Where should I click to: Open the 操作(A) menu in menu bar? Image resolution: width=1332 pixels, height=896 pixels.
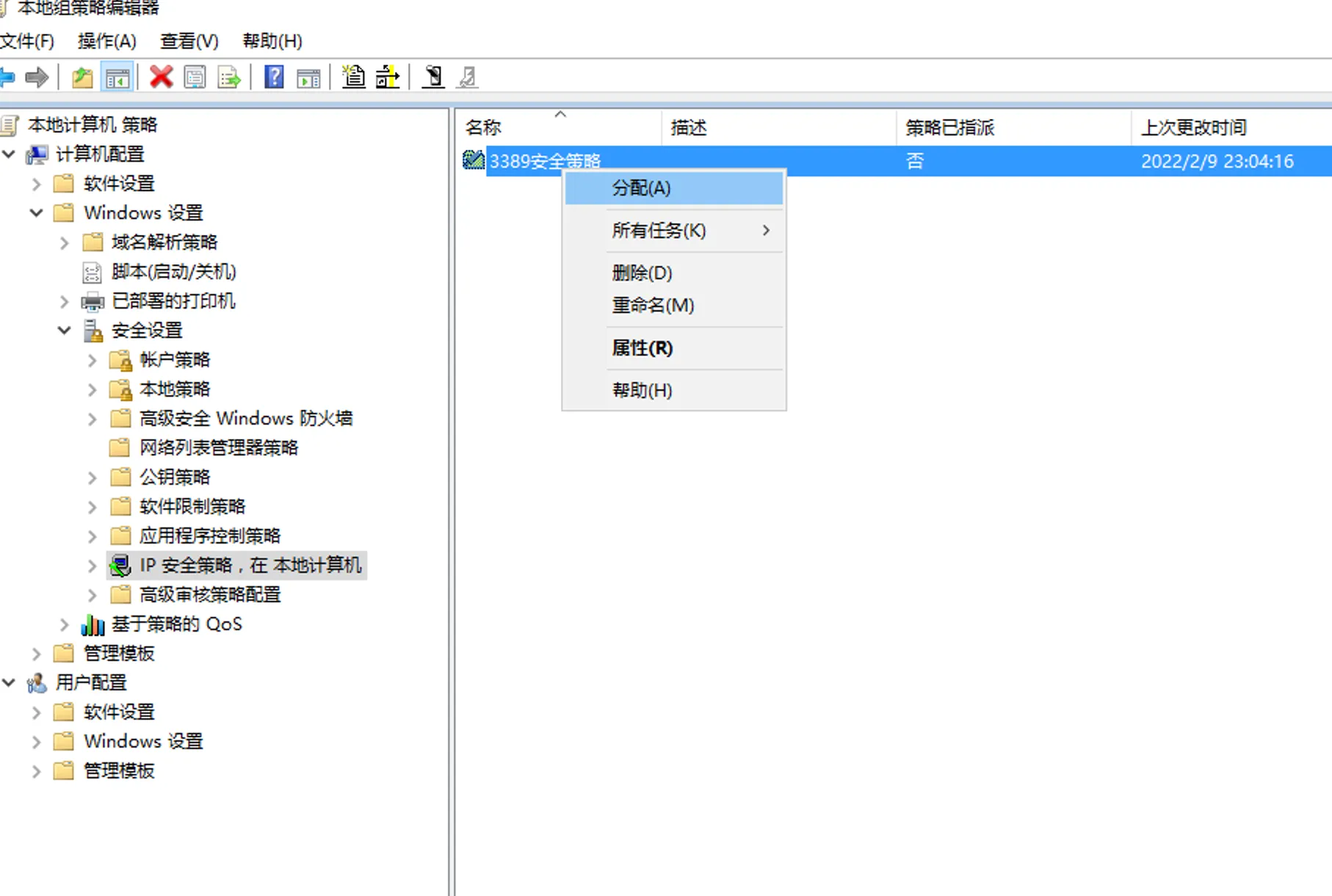pyautogui.click(x=107, y=41)
